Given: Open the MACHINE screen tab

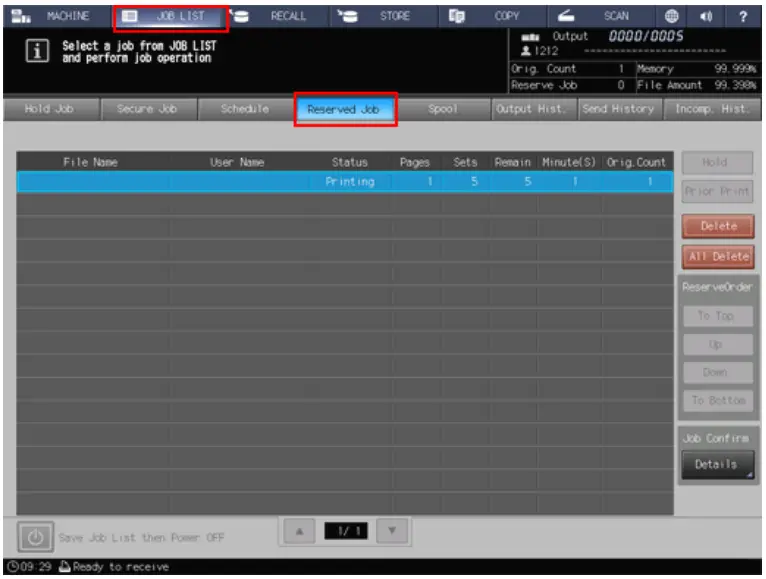Looking at the screenshot, I should click(57, 16).
